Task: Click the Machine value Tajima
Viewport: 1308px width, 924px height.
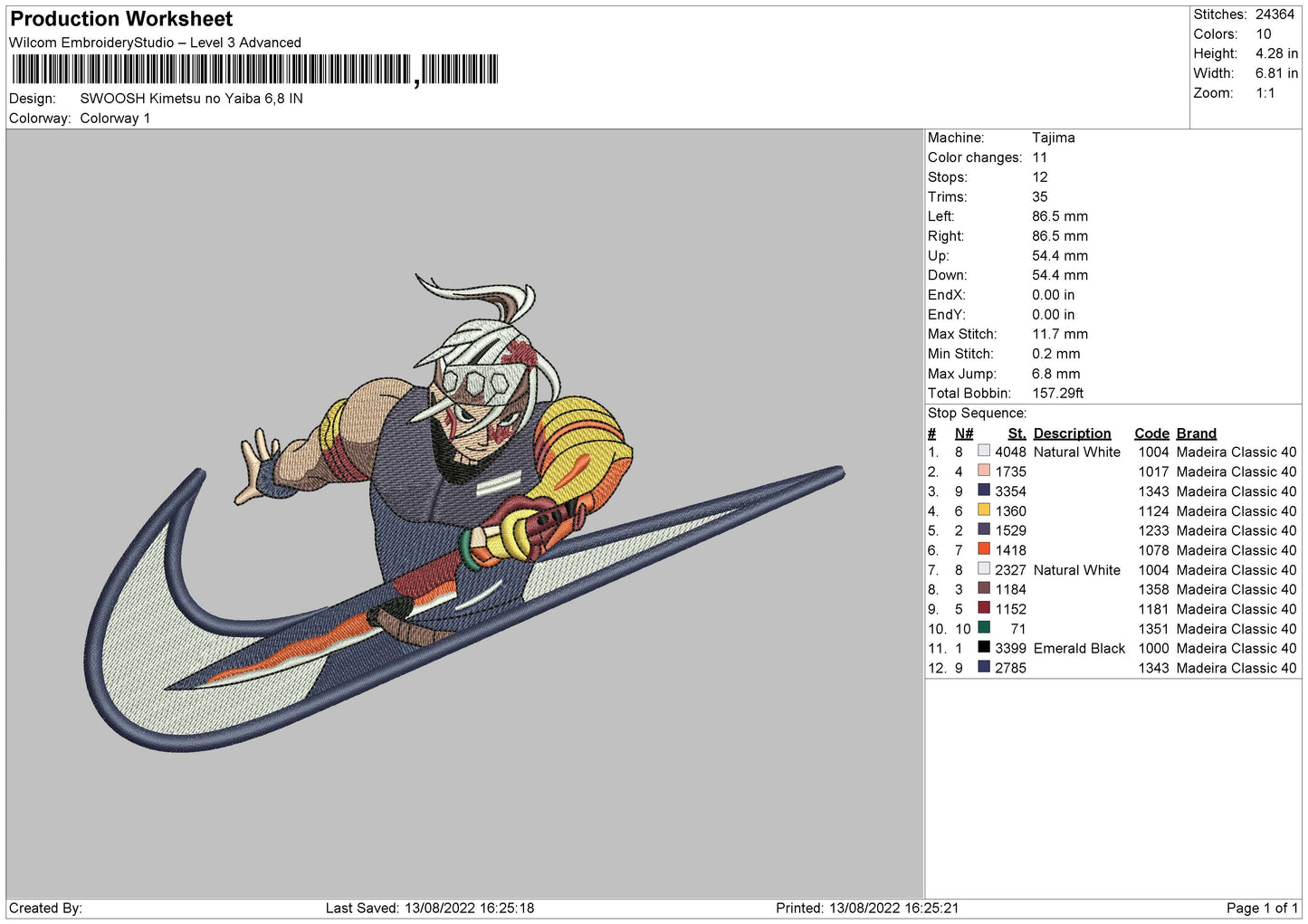Action: (1054, 138)
